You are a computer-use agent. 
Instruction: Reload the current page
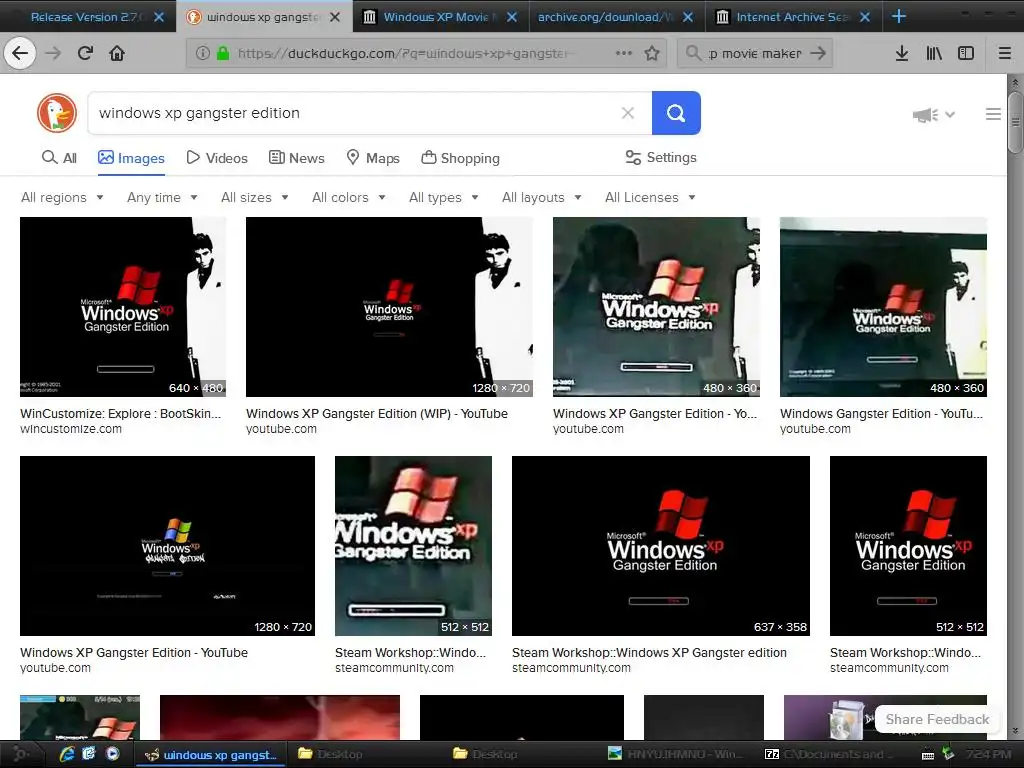(85, 53)
